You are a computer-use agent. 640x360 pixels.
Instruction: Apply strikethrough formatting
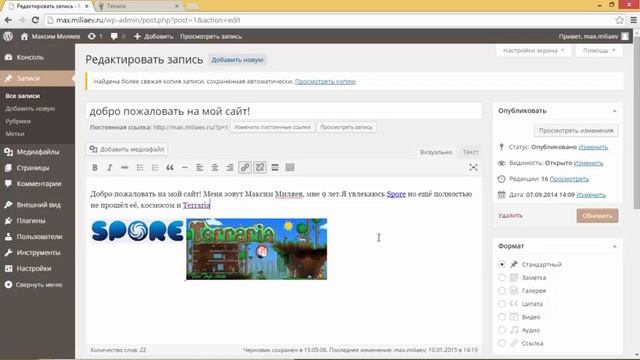(124, 167)
